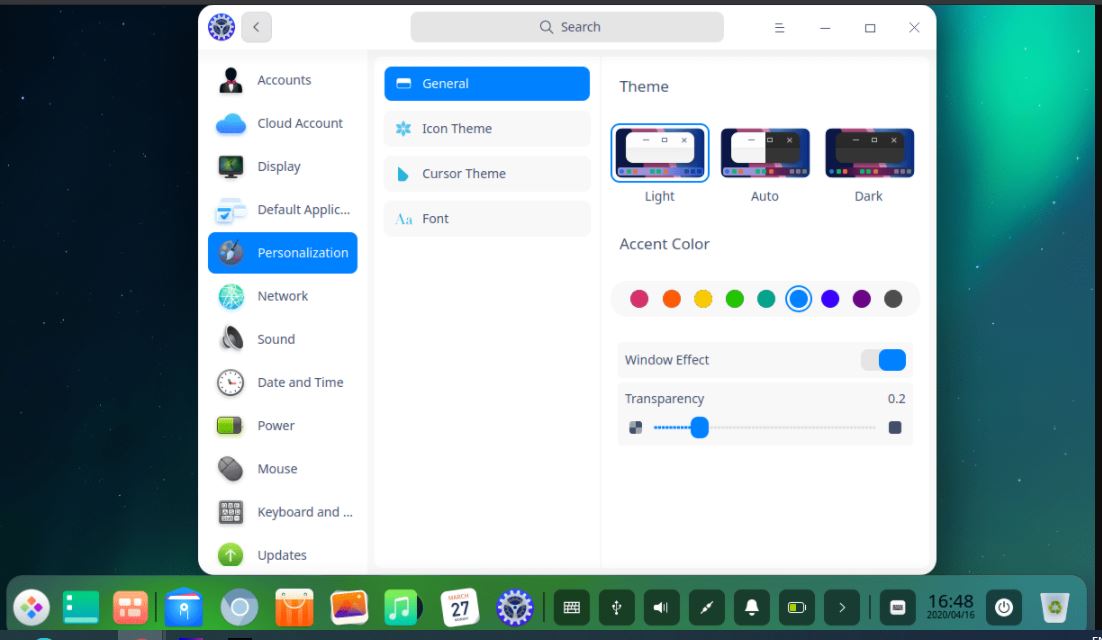Pick the purple accent color
The height and width of the screenshot is (640, 1102).
[862, 299]
